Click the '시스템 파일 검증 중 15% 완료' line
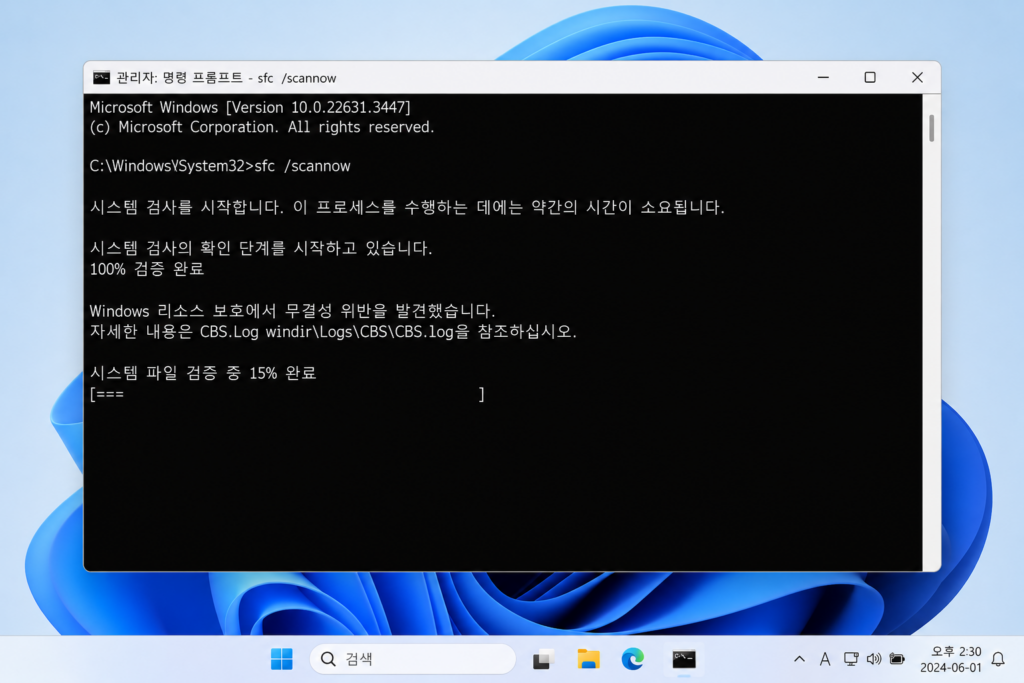The width and height of the screenshot is (1024, 683). (x=203, y=373)
